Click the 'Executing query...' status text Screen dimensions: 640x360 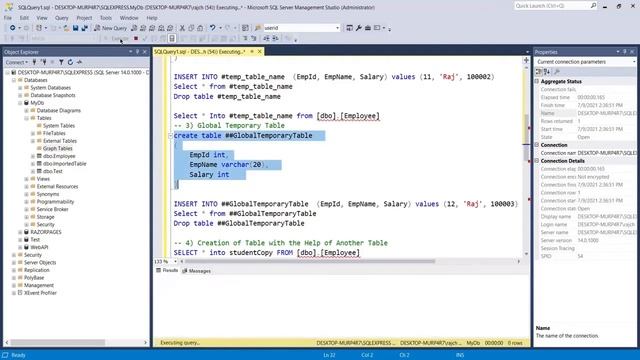180,343
